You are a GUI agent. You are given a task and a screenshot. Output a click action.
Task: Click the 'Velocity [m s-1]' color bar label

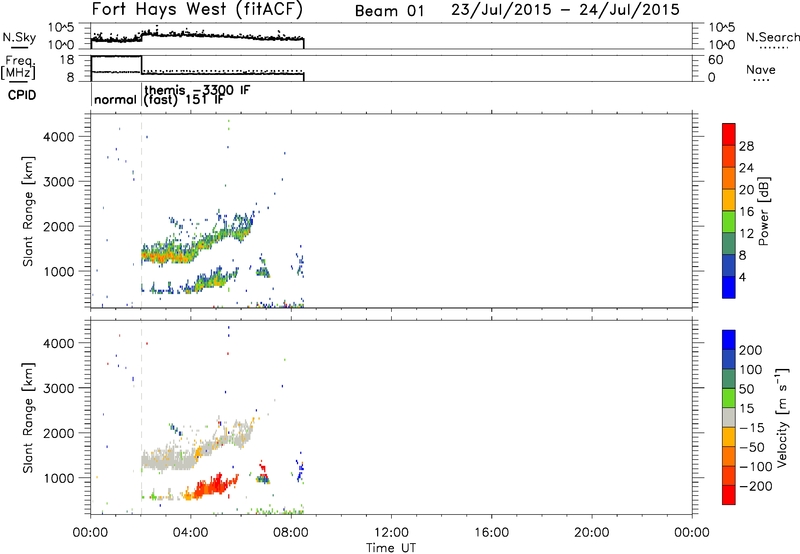click(x=782, y=417)
